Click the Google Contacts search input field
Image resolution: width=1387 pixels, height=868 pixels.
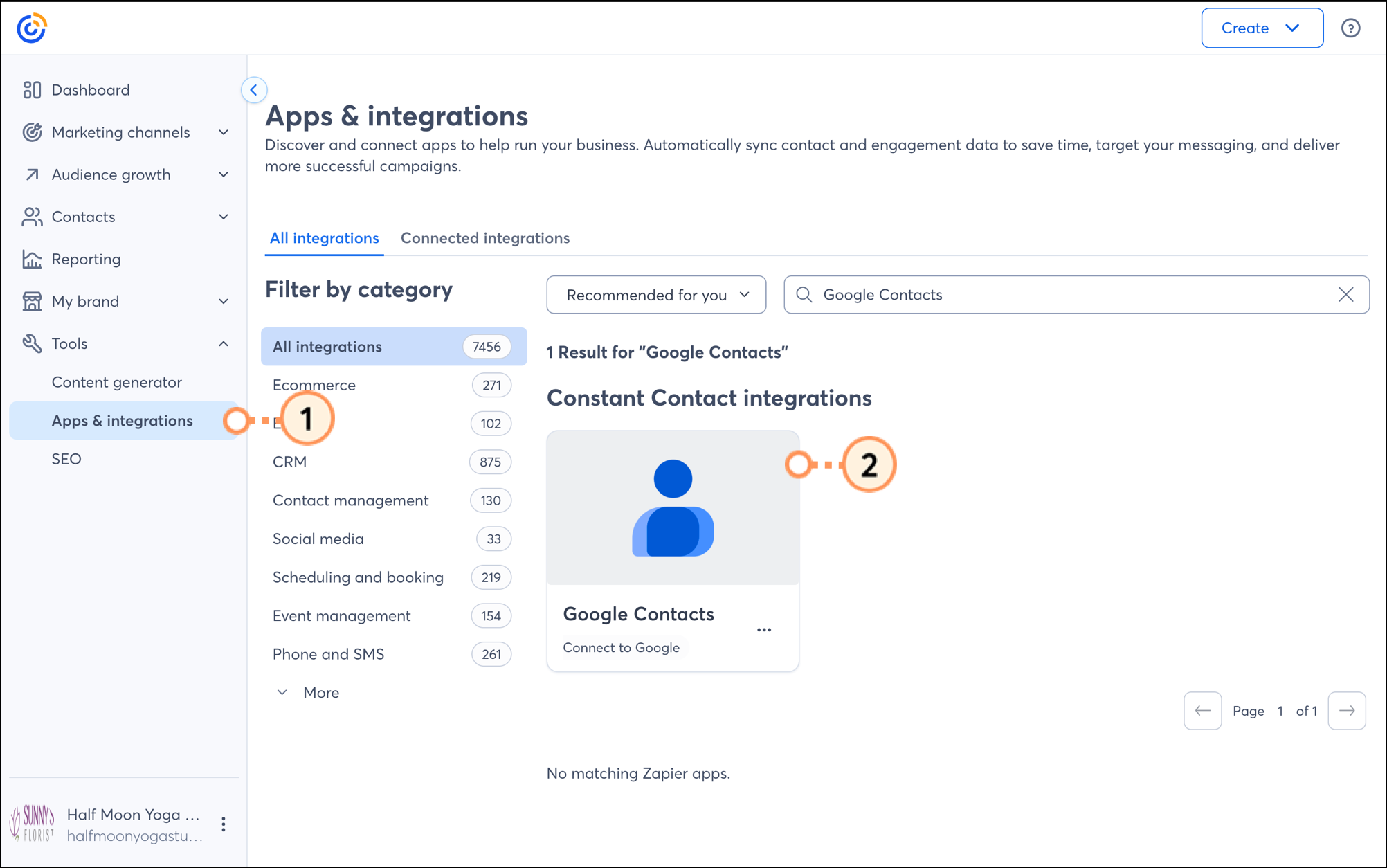(1076, 295)
